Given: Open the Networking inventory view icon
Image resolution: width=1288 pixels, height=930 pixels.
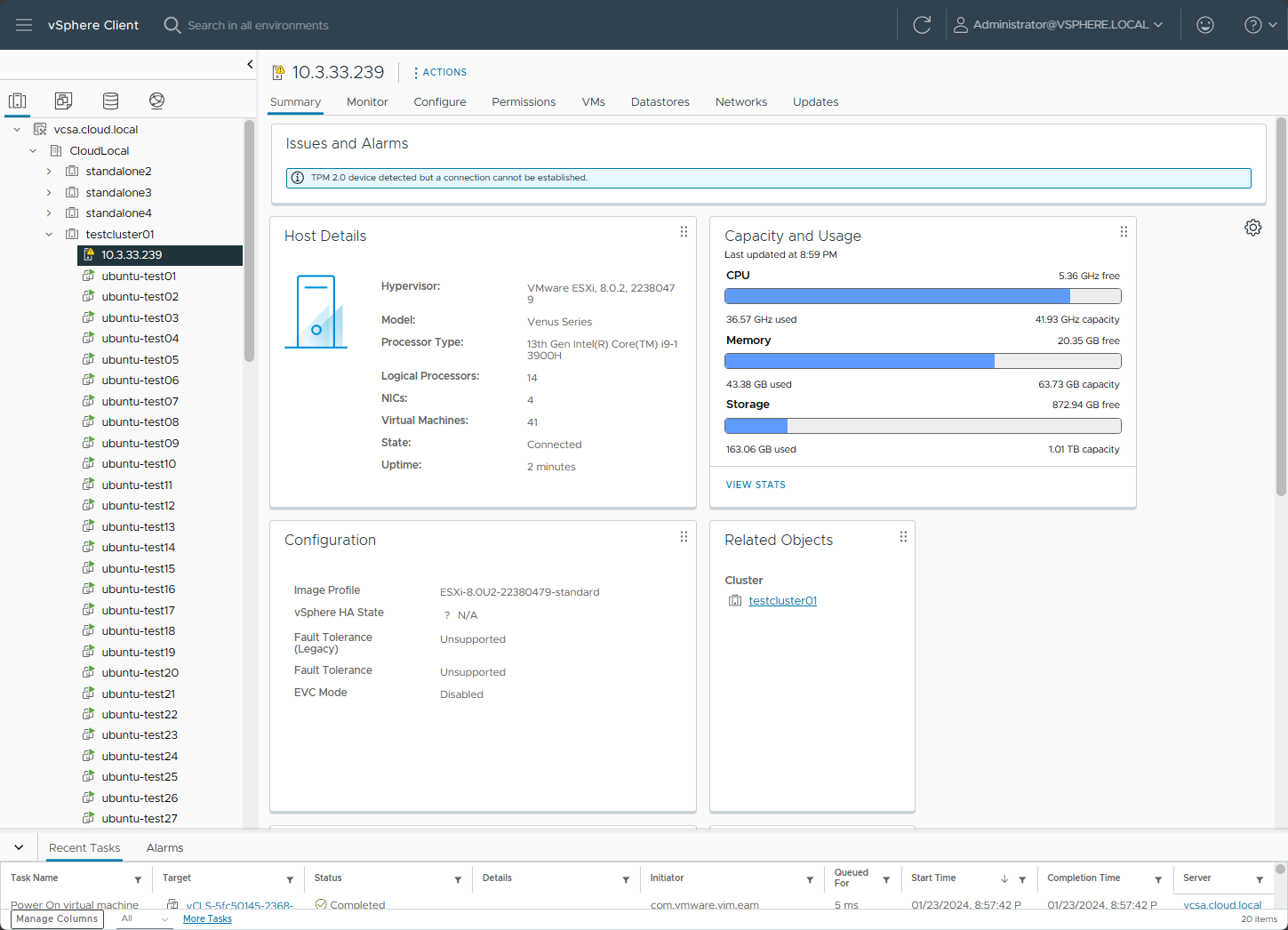Looking at the screenshot, I should coord(157,100).
